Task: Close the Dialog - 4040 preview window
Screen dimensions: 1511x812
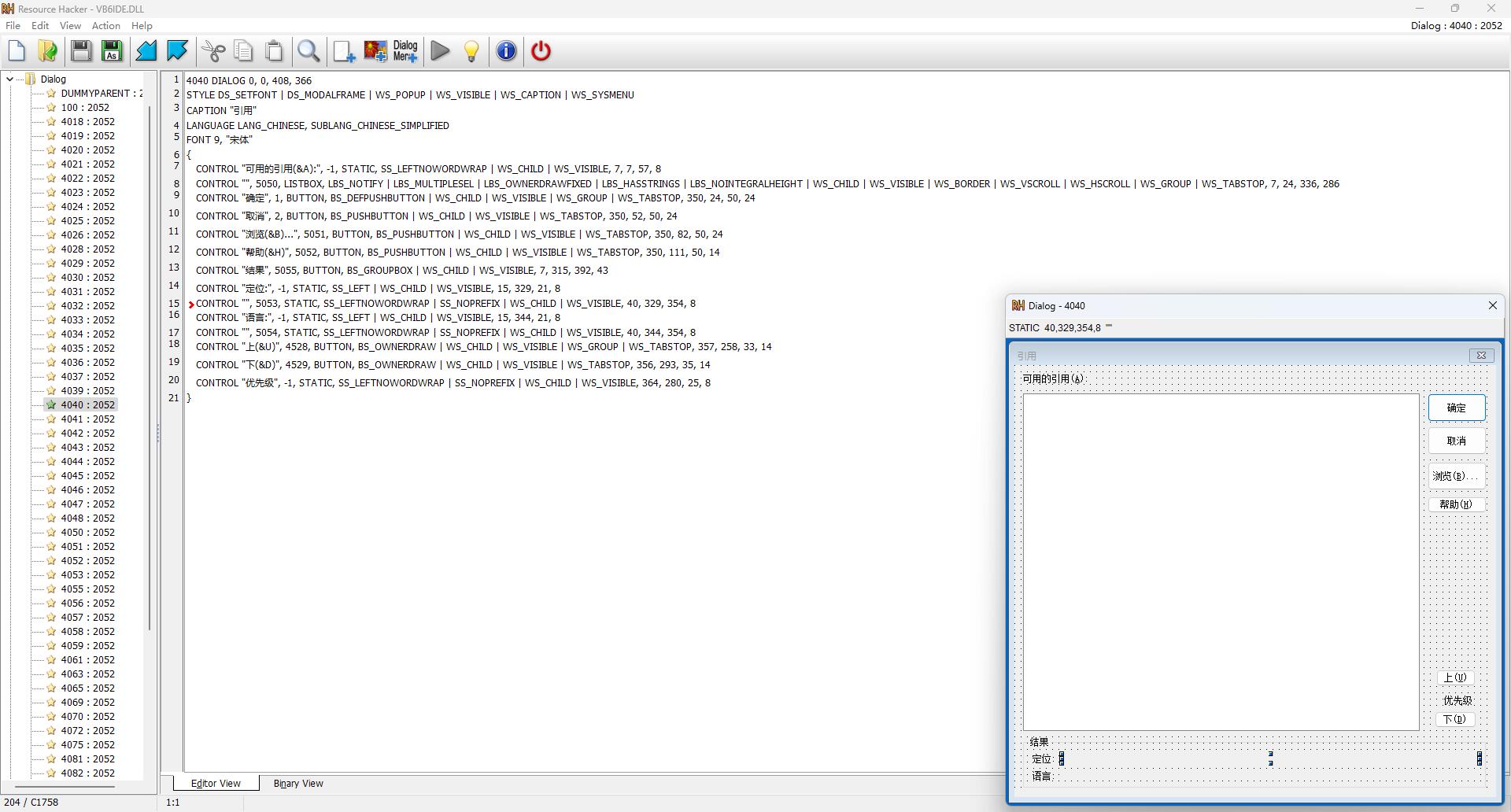Action: coord(1492,305)
